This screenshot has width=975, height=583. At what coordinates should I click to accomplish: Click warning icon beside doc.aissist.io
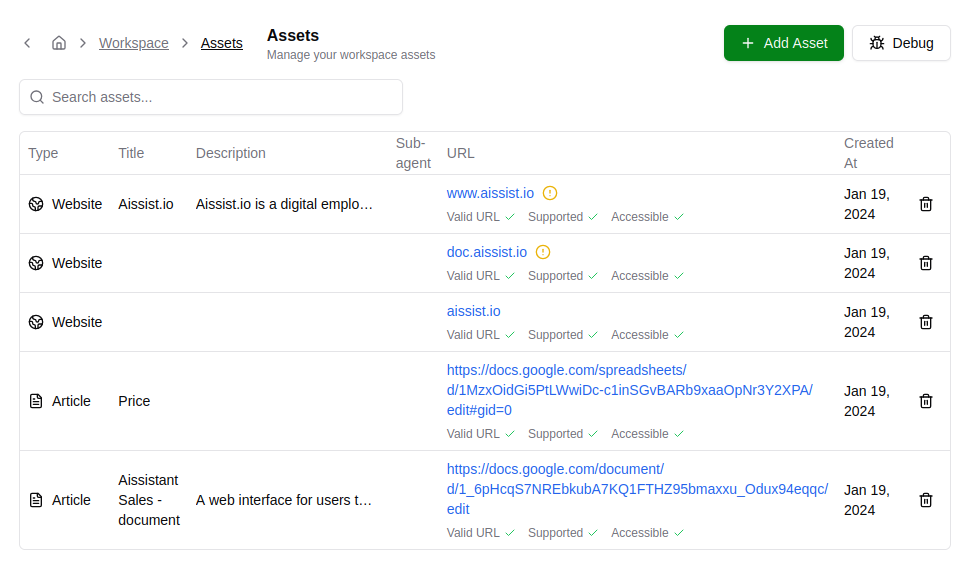coord(543,252)
